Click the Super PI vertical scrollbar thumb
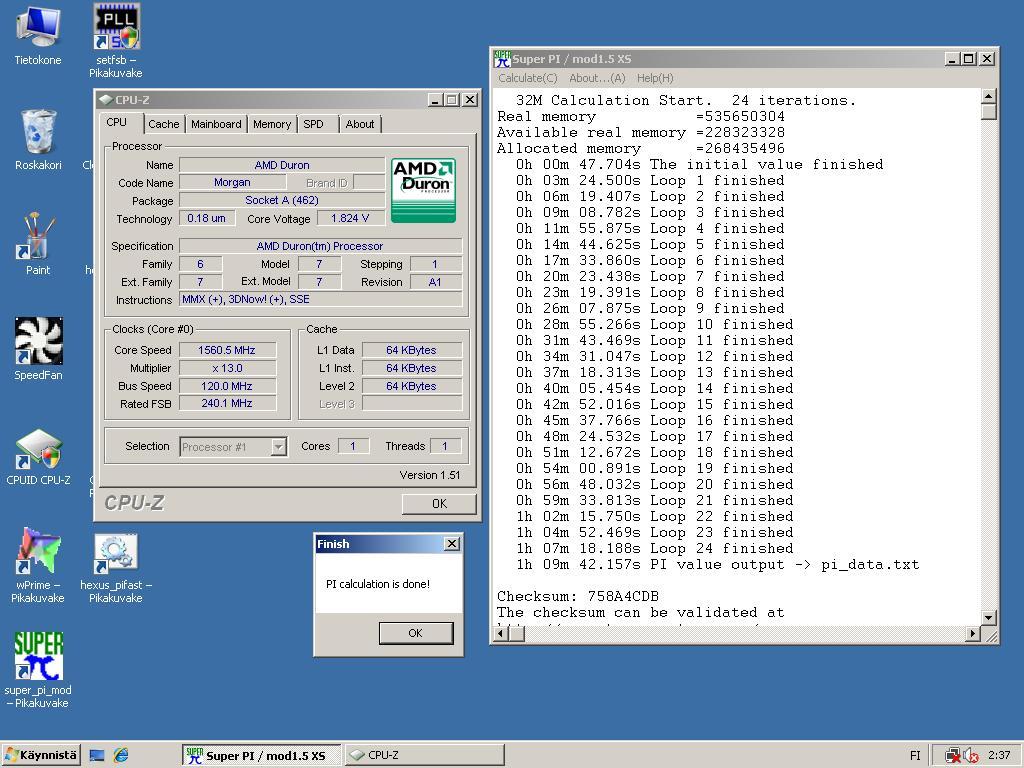Viewport: 1024px width, 768px height. pyautogui.click(x=989, y=112)
